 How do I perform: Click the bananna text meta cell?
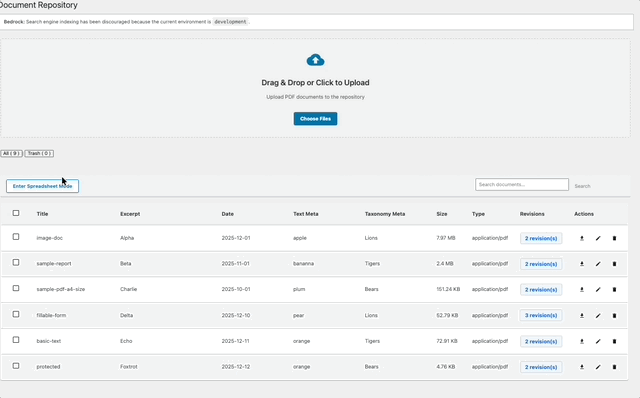304,264
